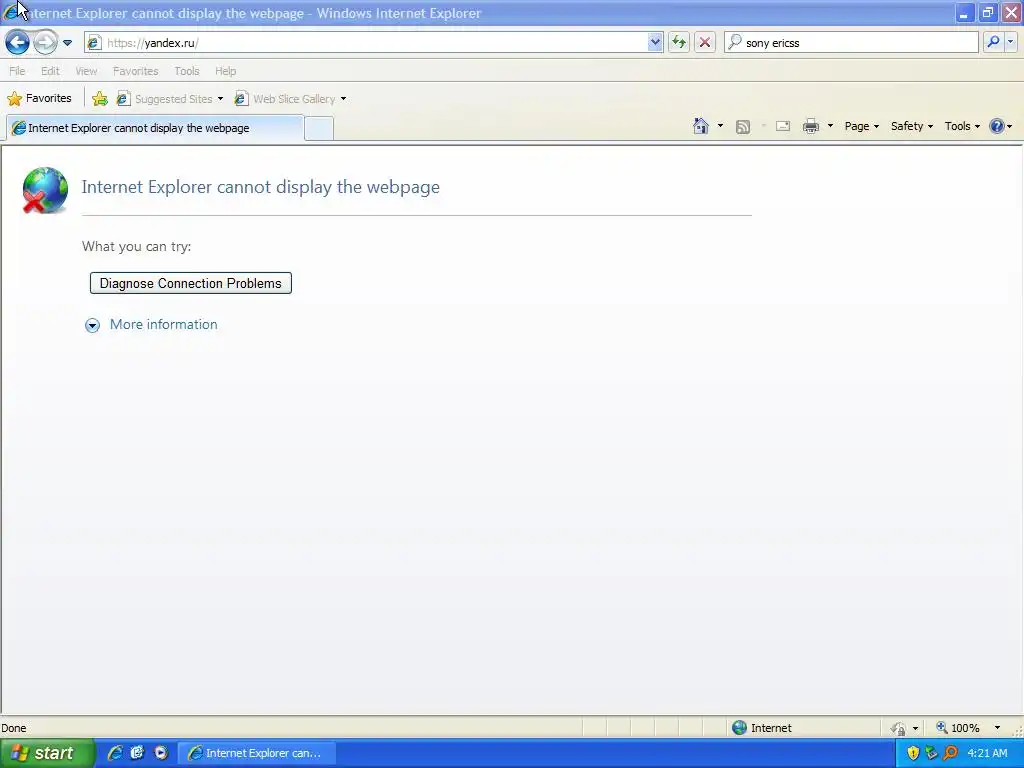Open the Favorites menu
The image size is (1024, 768).
[x=136, y=71]
